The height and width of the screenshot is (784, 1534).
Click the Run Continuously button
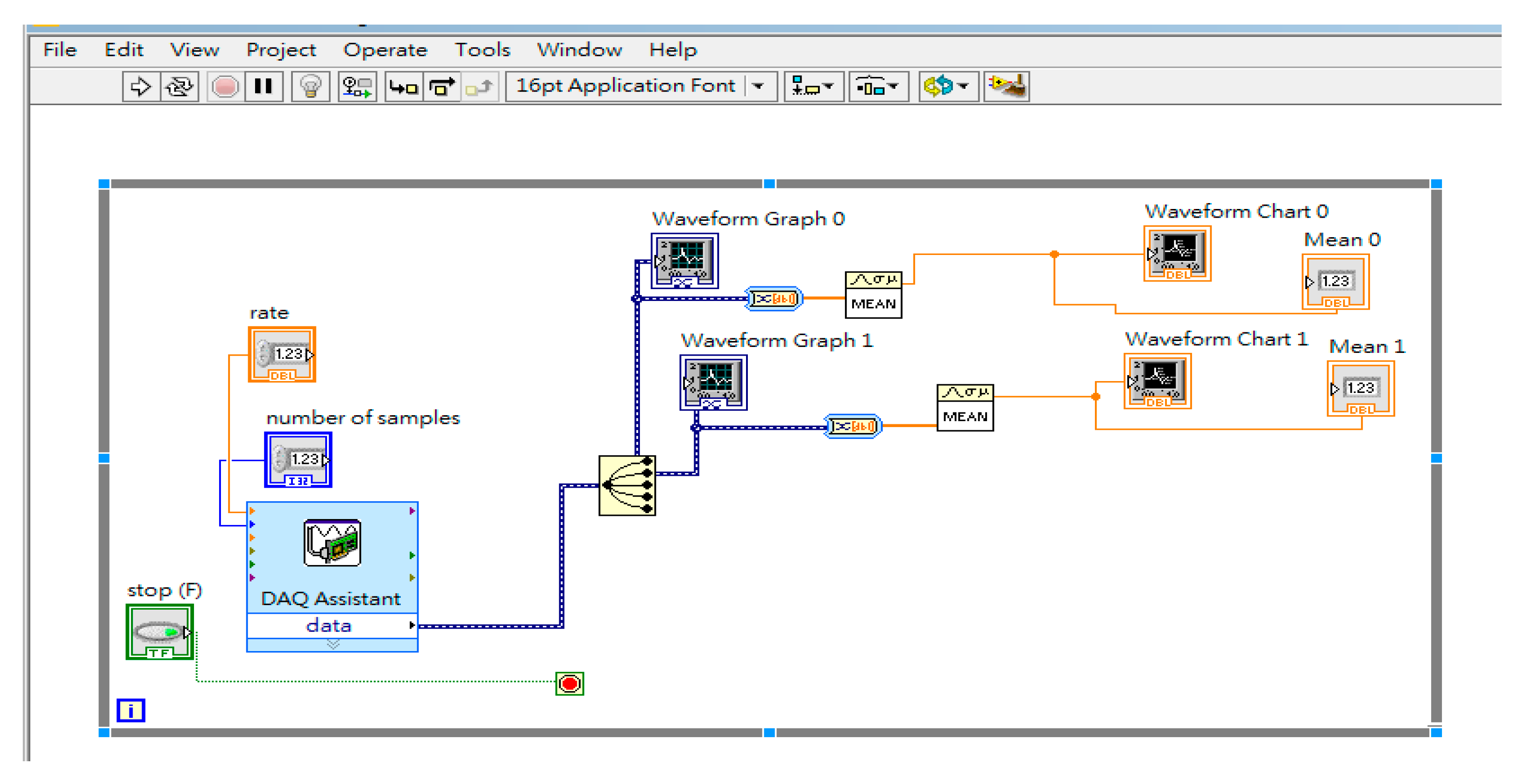[x=179, y=87]
